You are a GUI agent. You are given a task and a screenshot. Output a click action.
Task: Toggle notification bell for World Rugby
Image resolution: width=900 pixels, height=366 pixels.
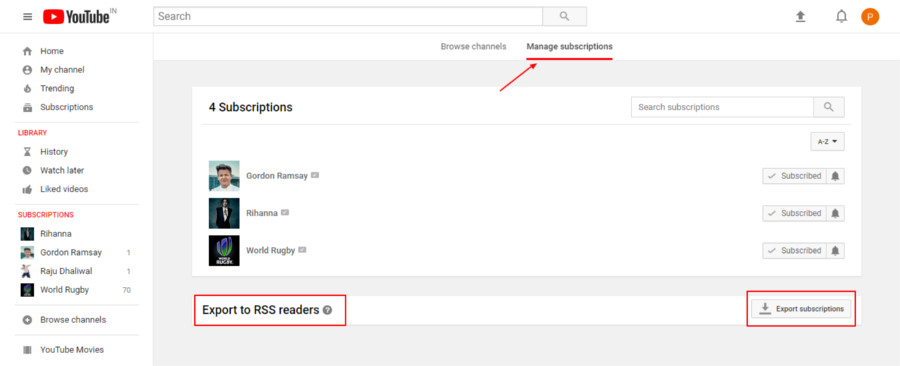[x=835, y=251]
